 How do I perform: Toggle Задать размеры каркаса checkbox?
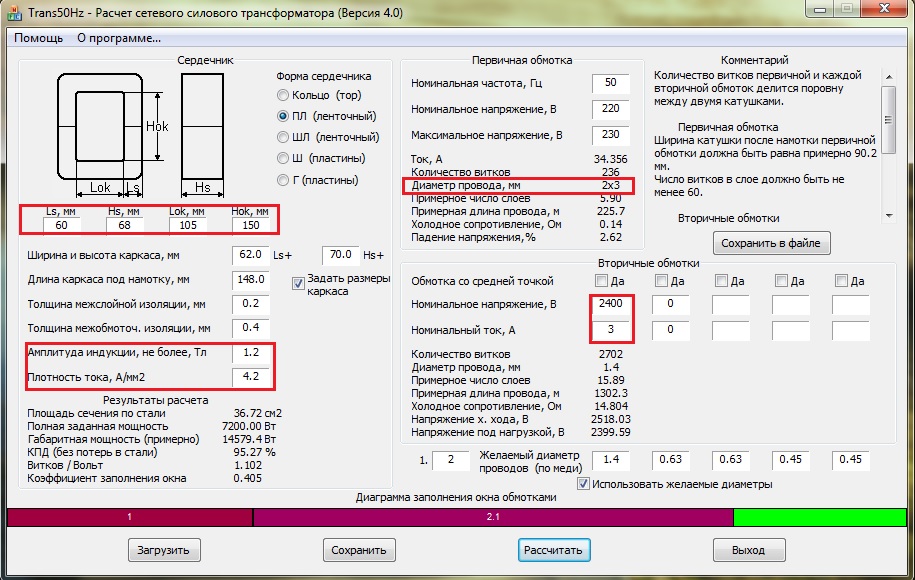pyautogui.click(x=298, y=284)
